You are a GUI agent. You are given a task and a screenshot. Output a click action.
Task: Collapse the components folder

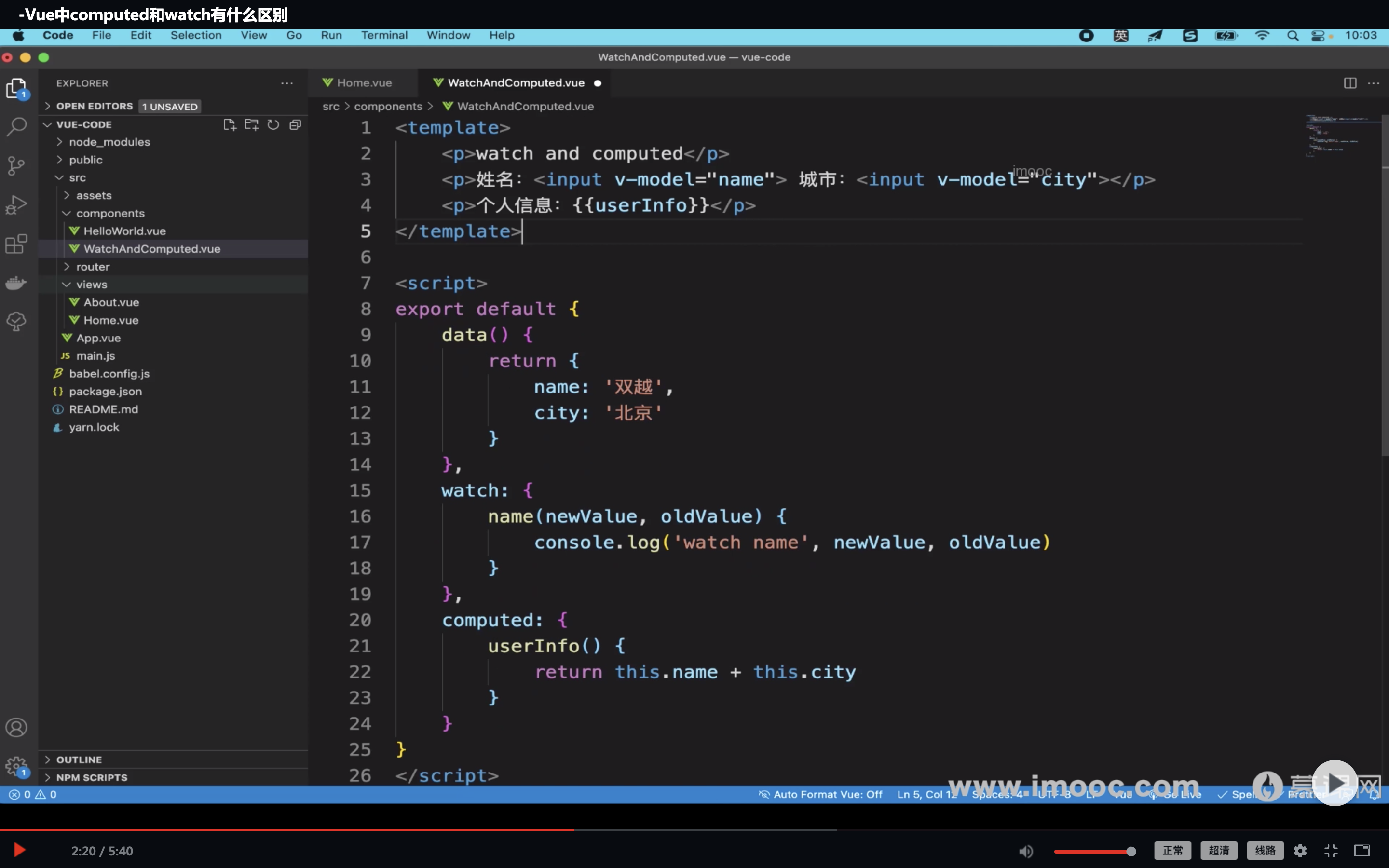[x=109, y=213]
